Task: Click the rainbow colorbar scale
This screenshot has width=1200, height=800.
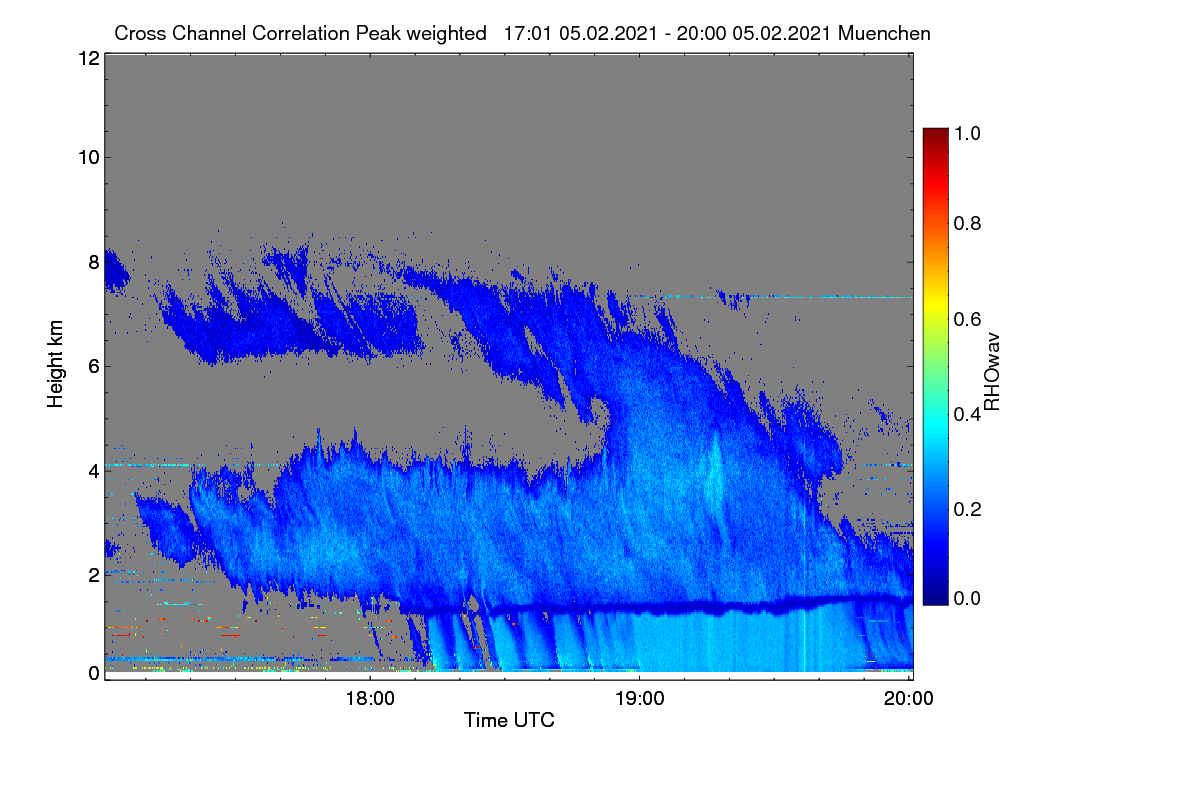Action: [x=935, y=365]
